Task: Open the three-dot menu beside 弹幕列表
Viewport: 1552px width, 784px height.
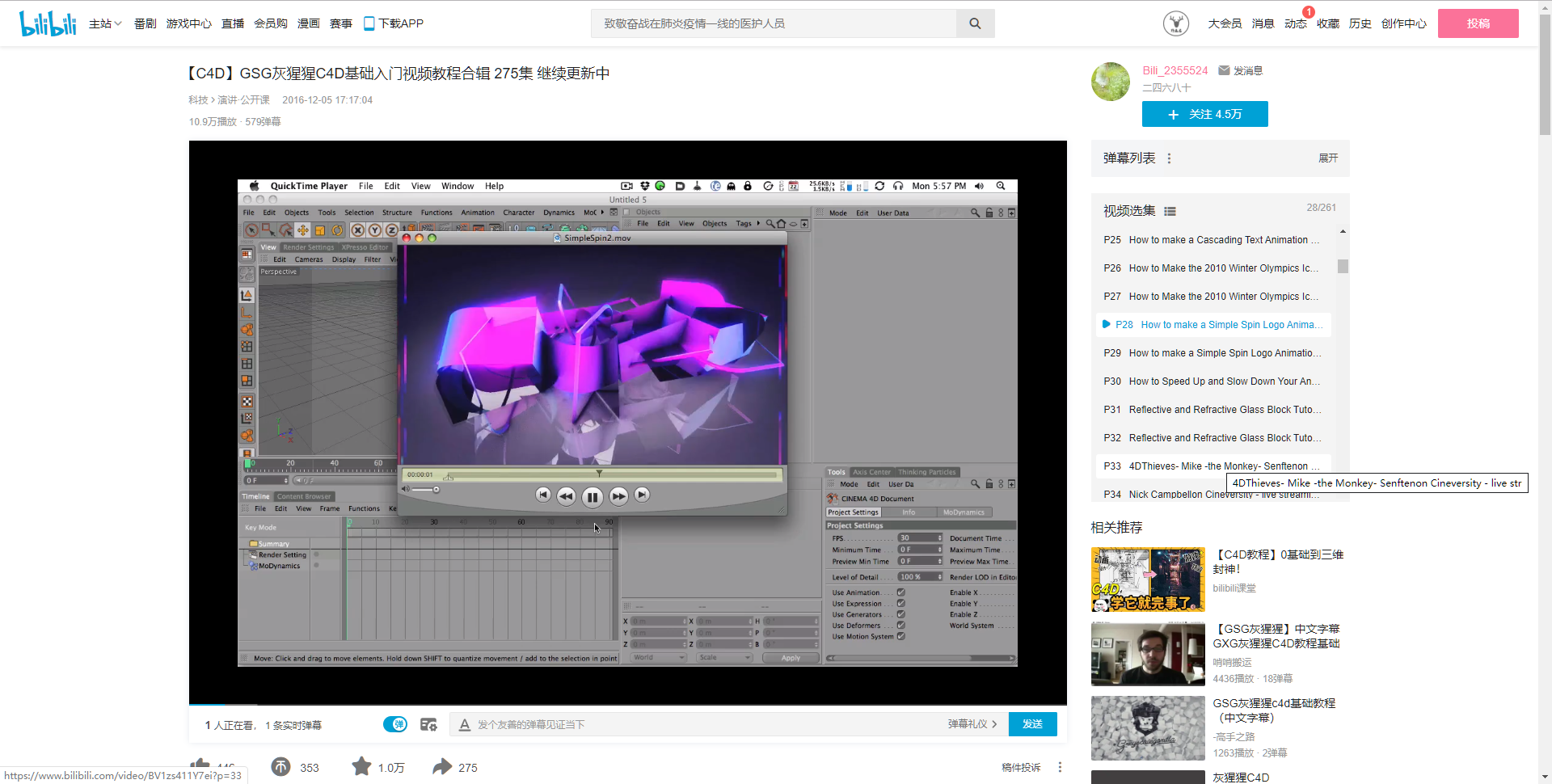Action: tap(1169, 158)
